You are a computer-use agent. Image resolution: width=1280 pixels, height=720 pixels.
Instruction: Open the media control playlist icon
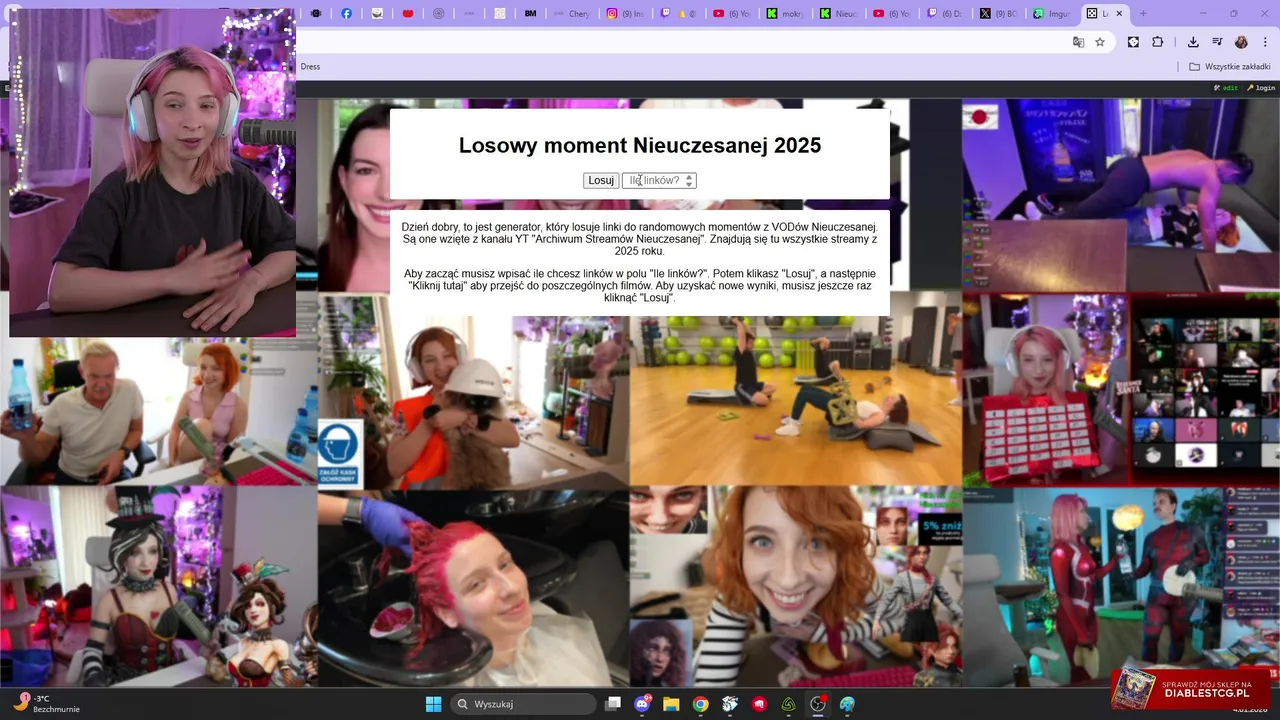1217,42
